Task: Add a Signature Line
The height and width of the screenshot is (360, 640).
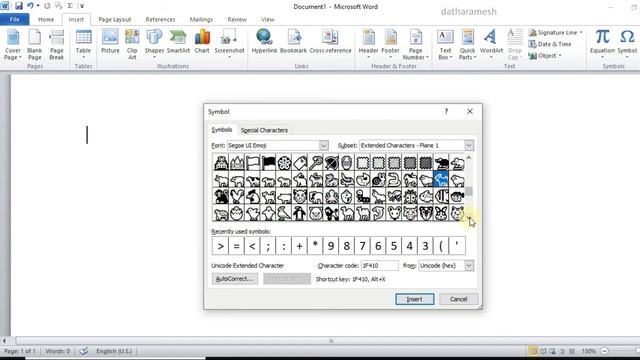Action: tap(556, 32)
